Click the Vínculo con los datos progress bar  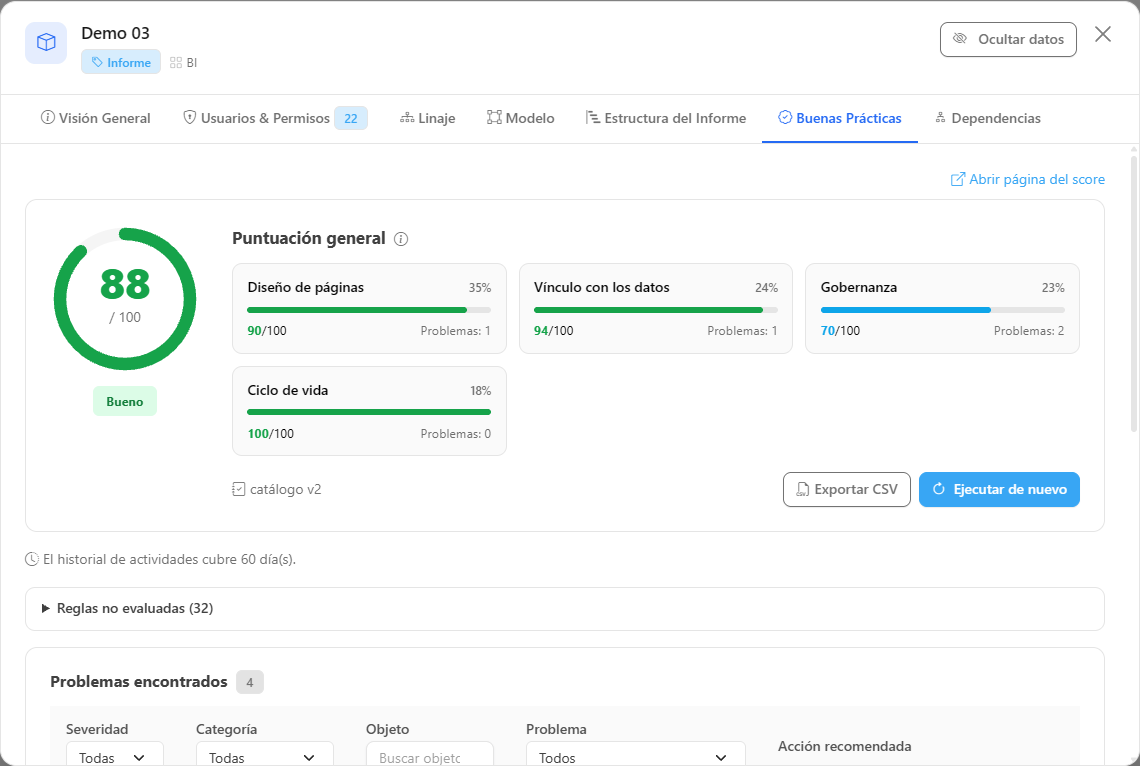pyautogui.click(x=656, y=310)
